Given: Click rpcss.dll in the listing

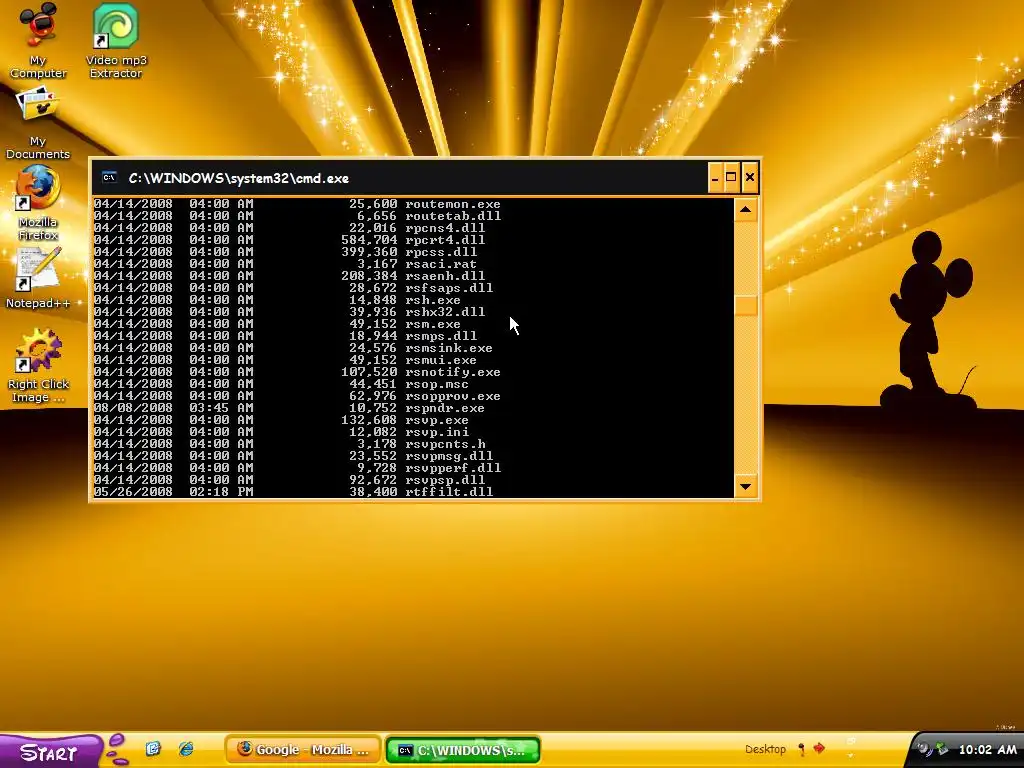Looking at the screenshot, I should [x=441, y=251].
